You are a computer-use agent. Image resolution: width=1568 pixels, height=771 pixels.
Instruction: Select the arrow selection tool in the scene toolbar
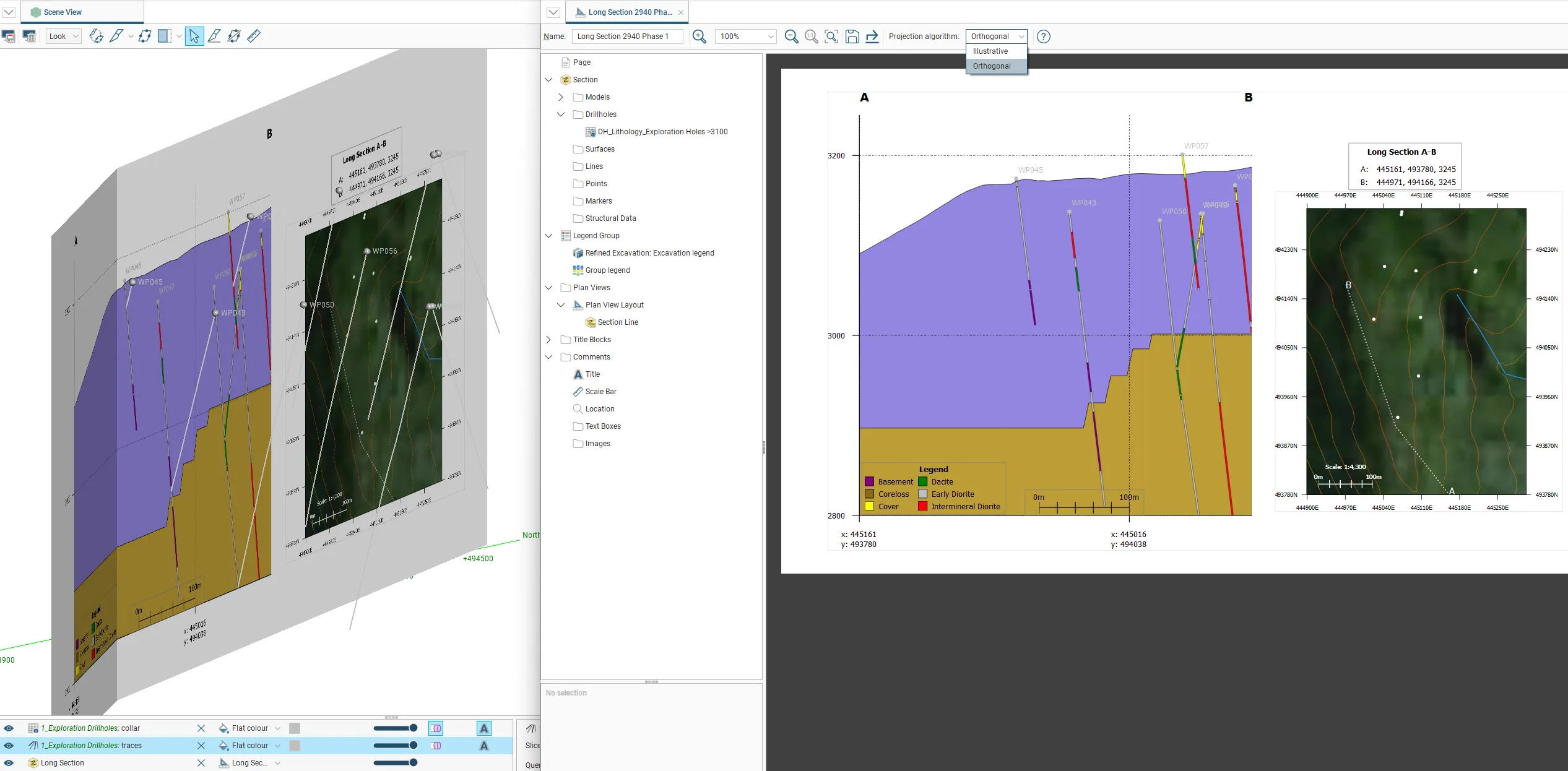point(194,36)
